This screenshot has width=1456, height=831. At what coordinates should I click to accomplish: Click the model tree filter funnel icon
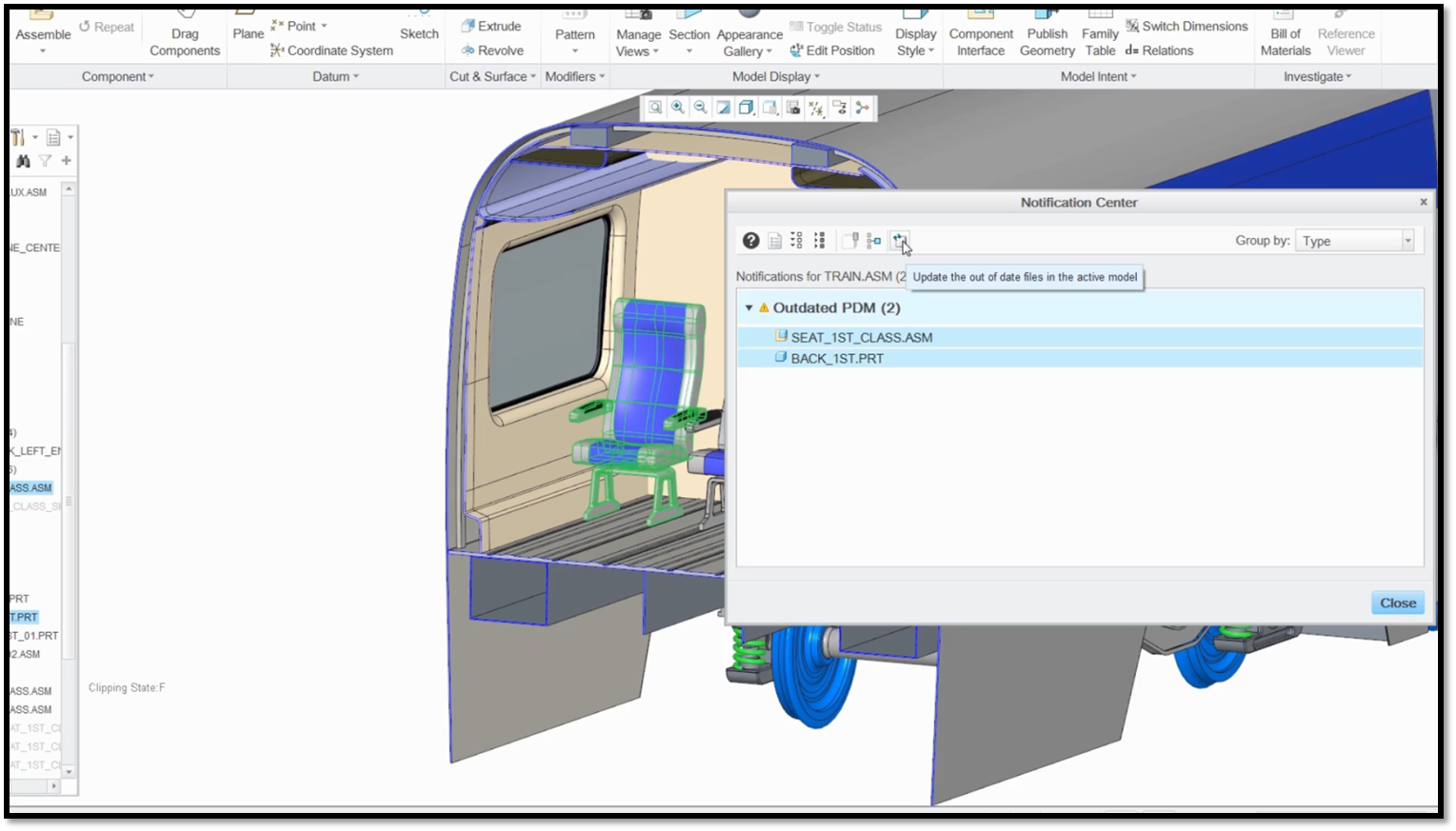coord(45,161)
